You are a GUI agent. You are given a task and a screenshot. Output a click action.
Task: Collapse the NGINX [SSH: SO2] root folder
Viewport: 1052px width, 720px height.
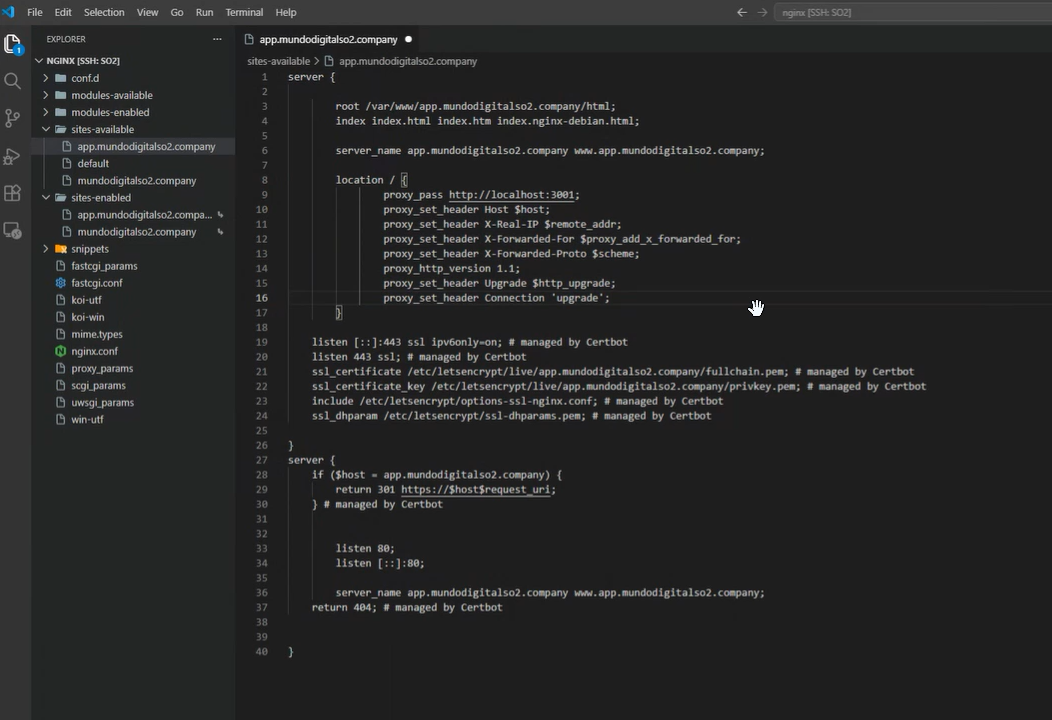(39, 60)
